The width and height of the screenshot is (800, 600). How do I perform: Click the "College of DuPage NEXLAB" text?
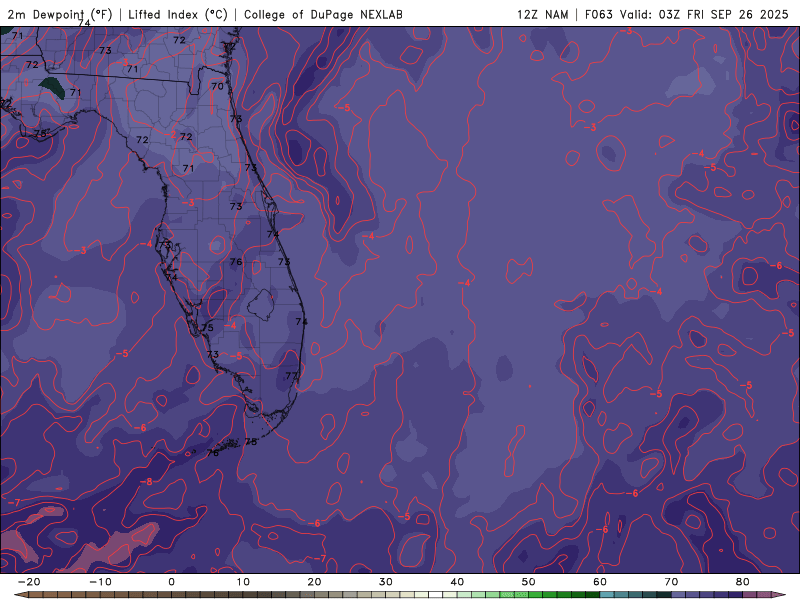pos(323,14)
